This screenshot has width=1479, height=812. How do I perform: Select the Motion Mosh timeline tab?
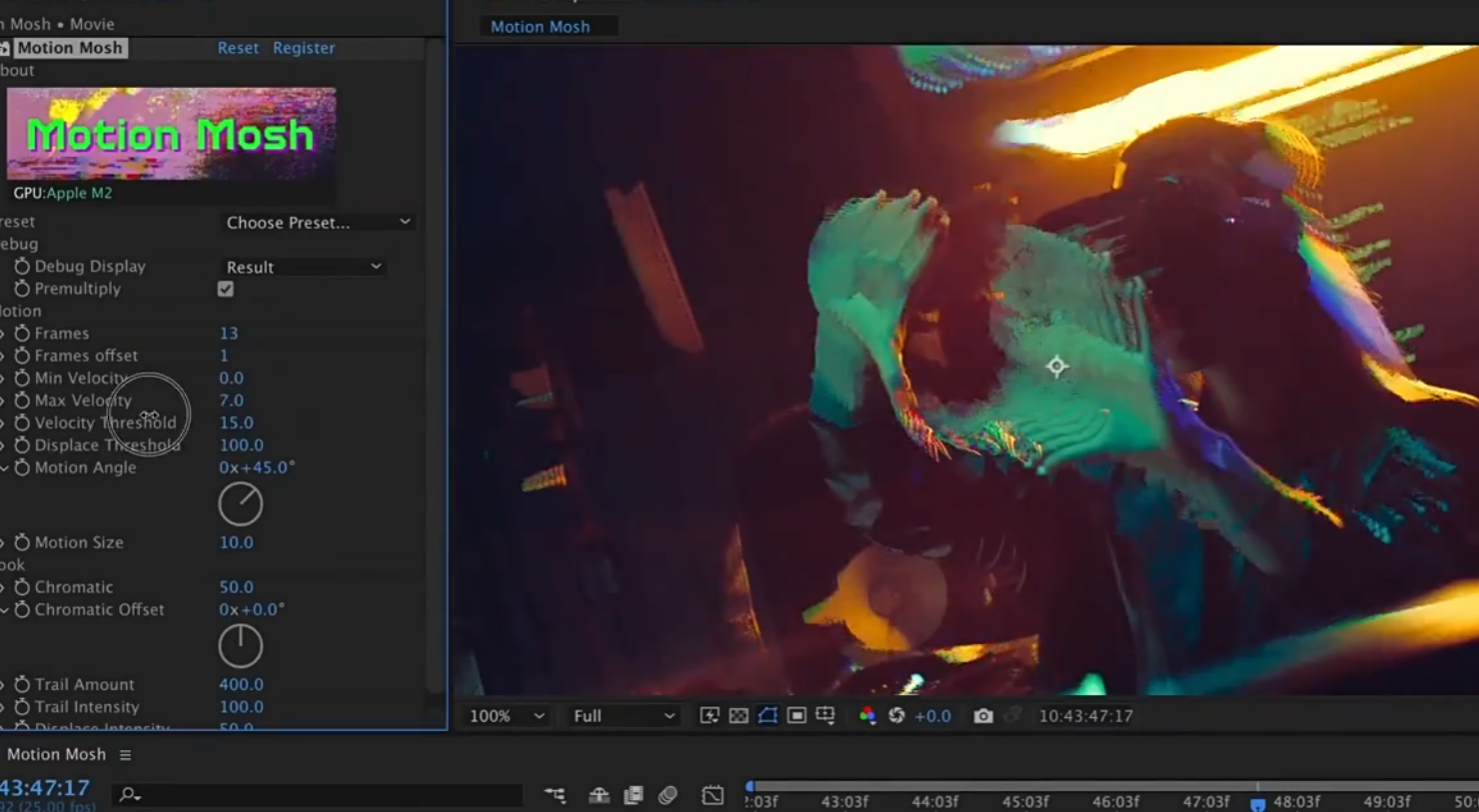[x=56, y=754]
